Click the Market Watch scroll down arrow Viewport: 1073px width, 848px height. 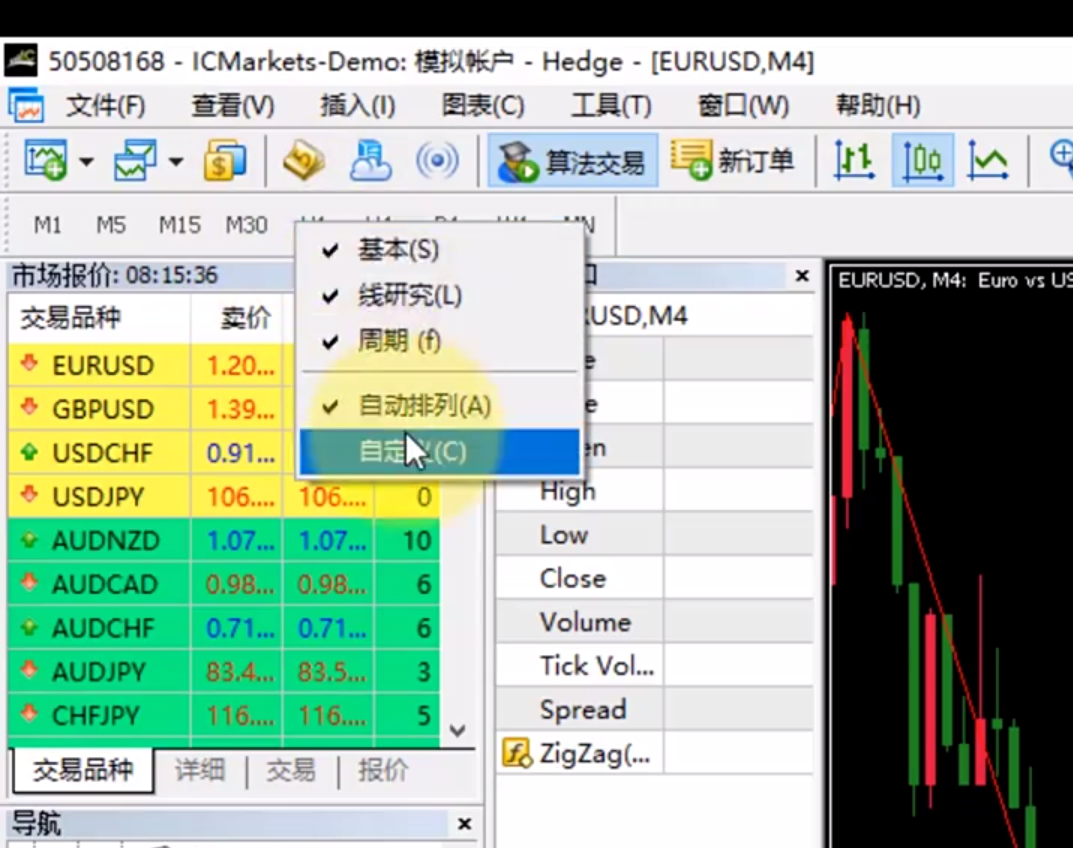point(458,730)
